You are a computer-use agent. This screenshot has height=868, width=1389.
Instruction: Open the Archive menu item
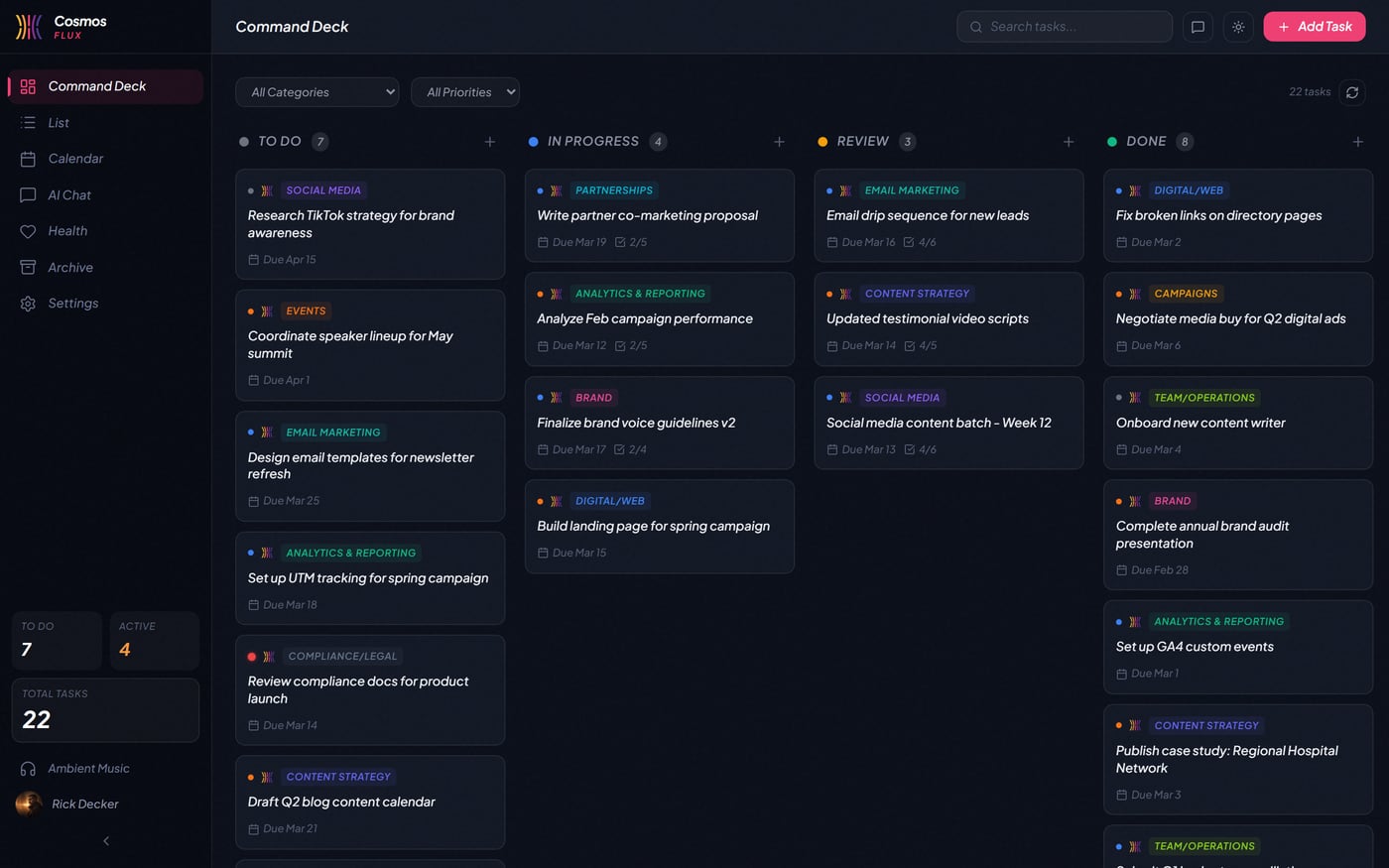tap(70, 268)
